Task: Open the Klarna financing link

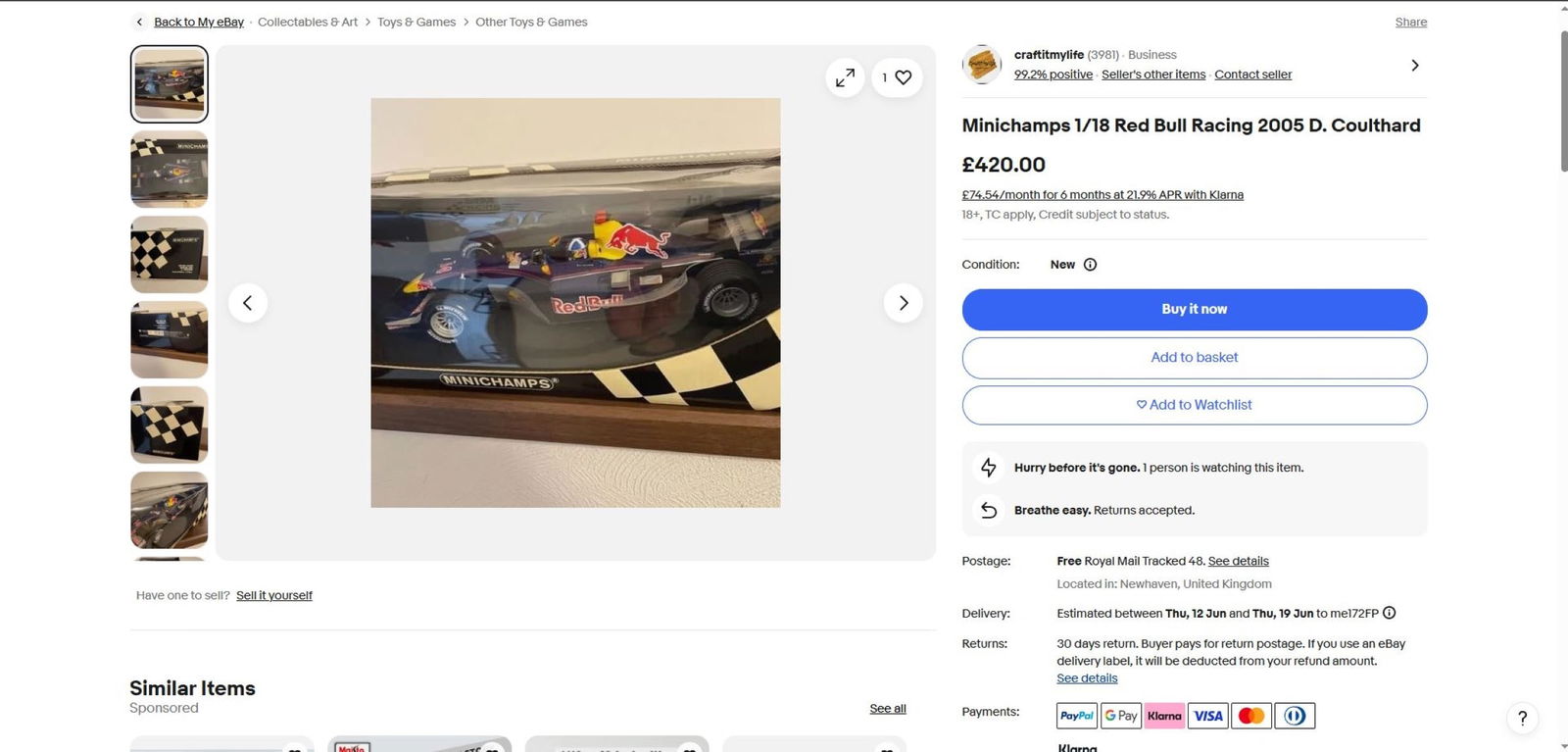Action: [1102, 194]
